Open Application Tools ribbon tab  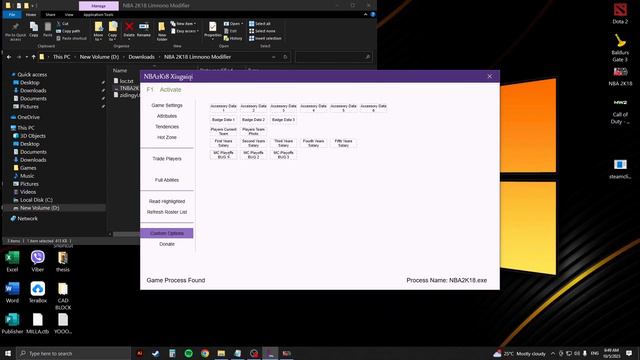[x=98, y=15]
